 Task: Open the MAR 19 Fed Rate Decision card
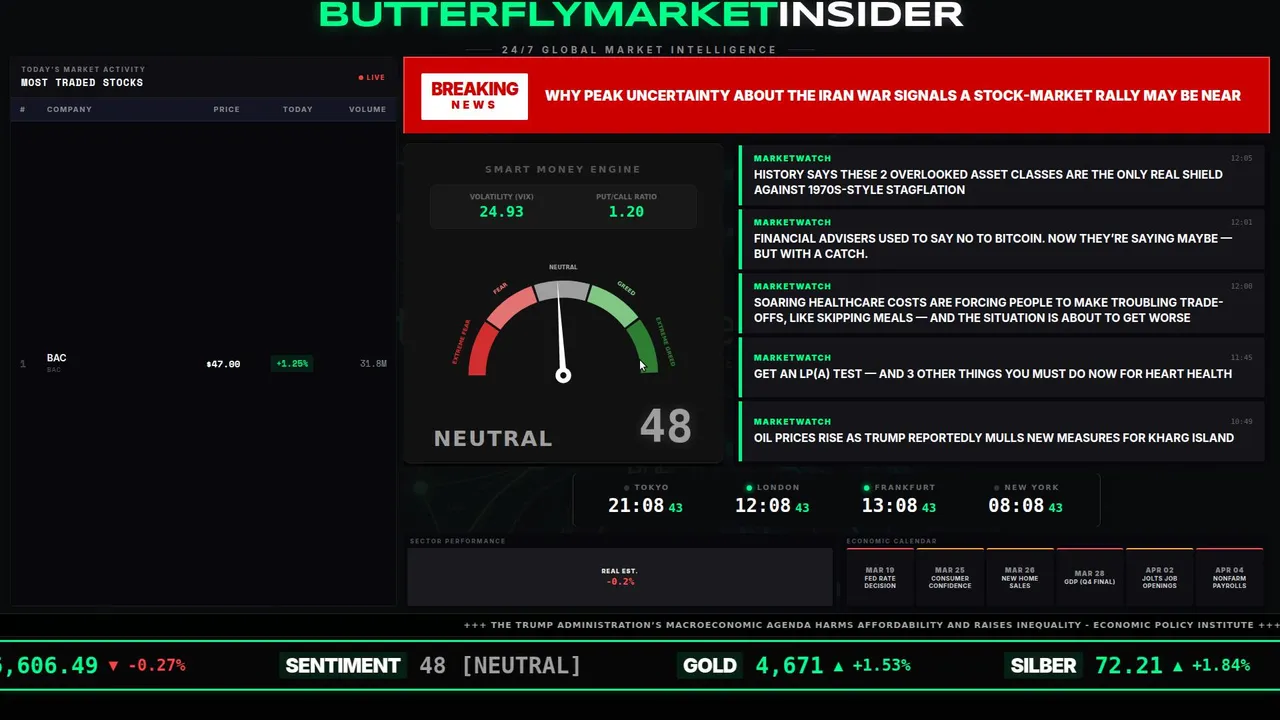pos(880,577)
